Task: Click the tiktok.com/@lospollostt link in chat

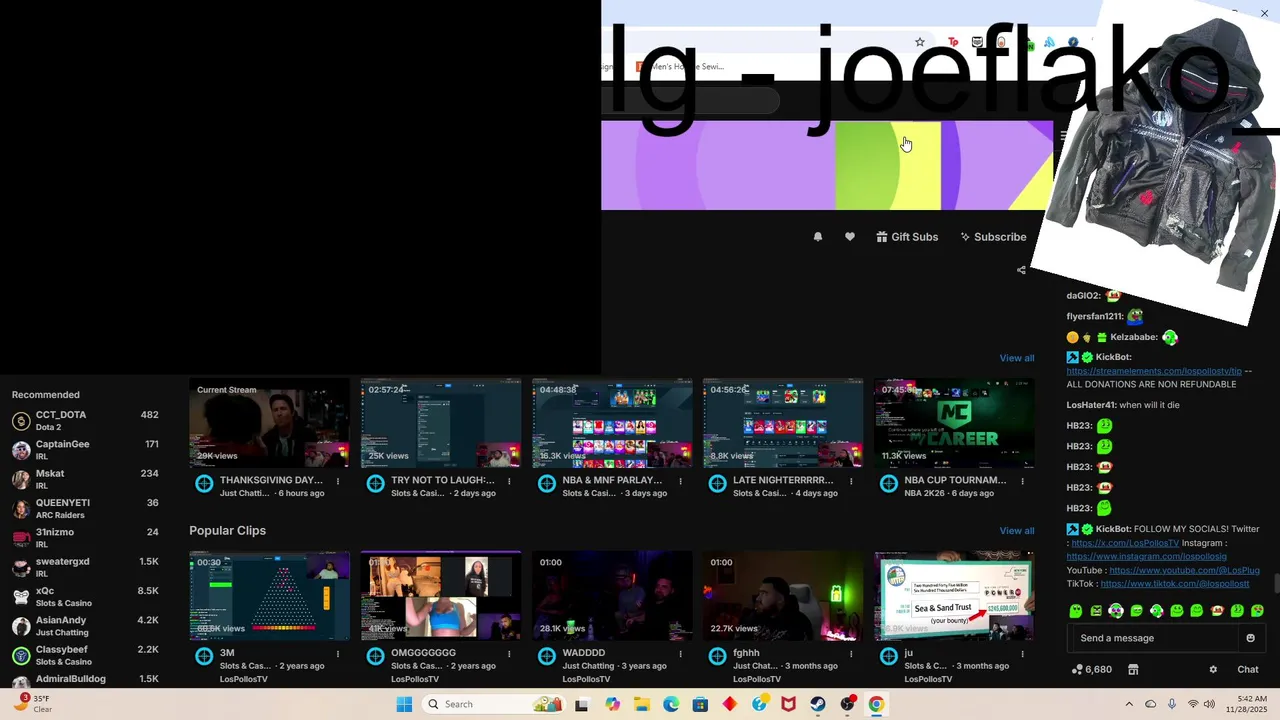Action: [1175, 583]
